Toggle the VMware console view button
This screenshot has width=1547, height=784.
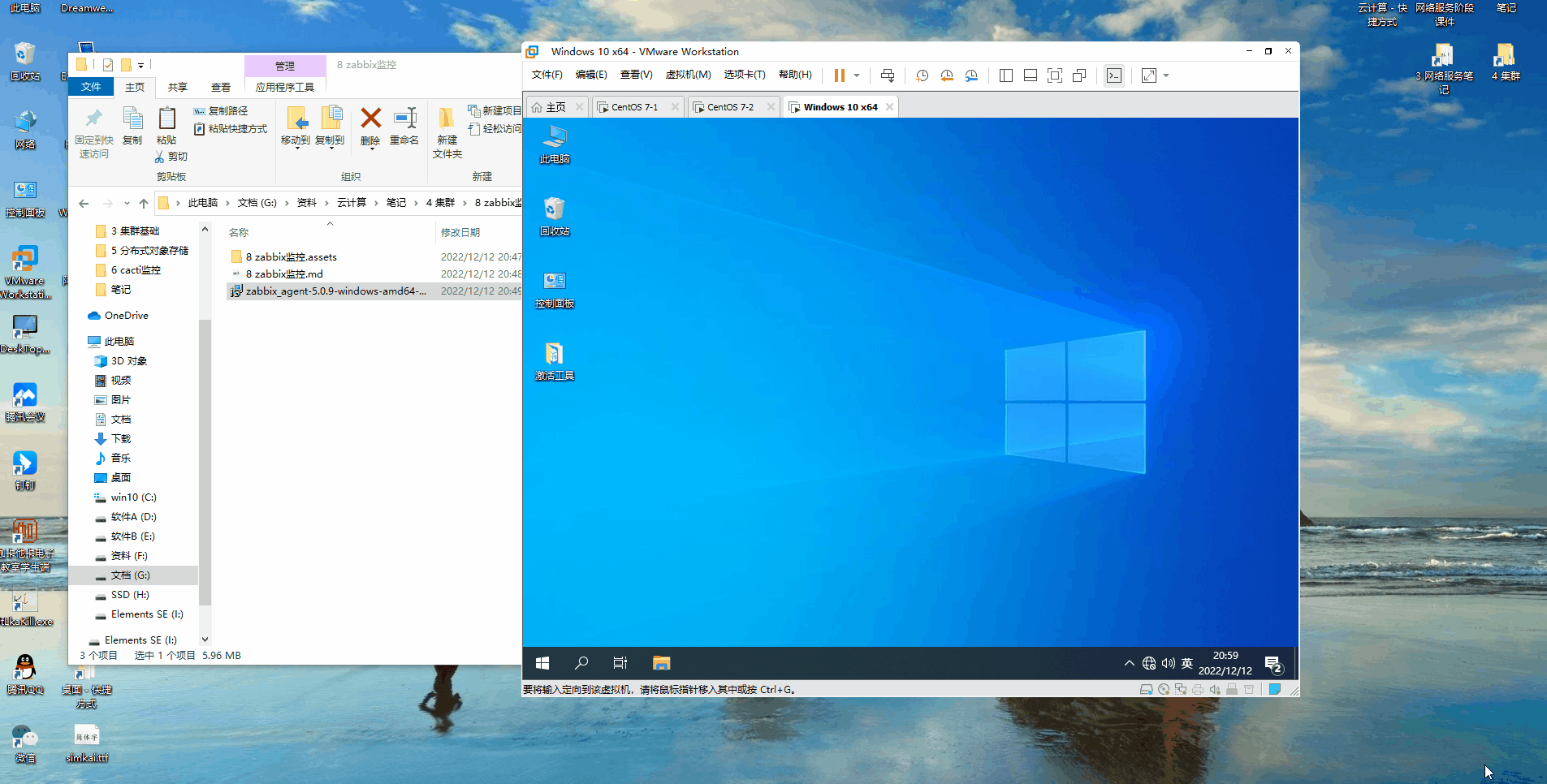pyautogui.click(x=1114, y=75)
